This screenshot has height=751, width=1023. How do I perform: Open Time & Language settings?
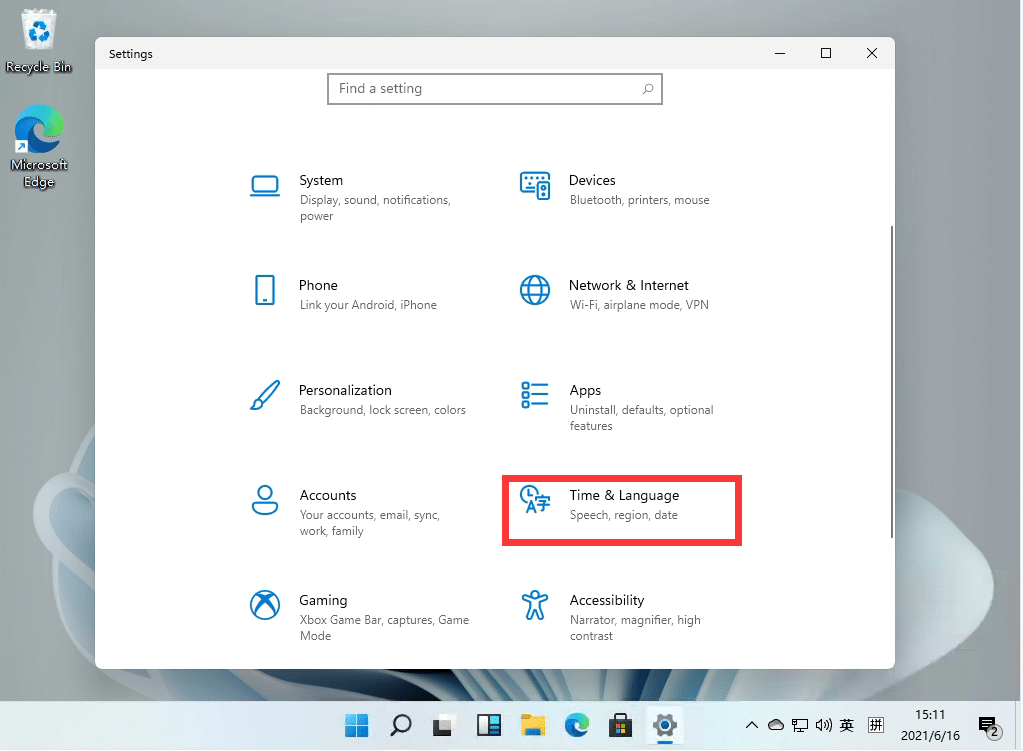[x=622, y=510]
